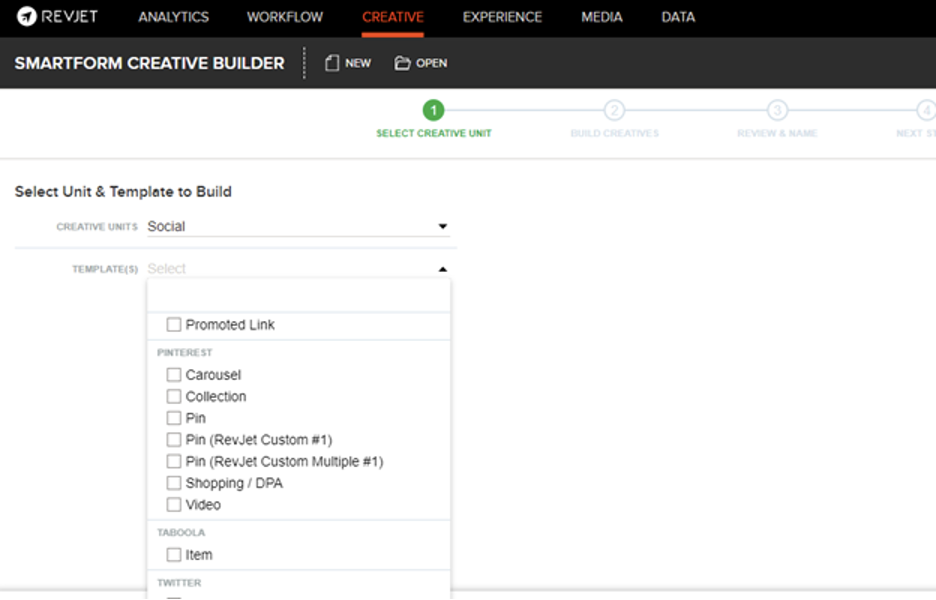This screenshot has width=936, height=600.
Task: Switch to the Workflow tab
Action: click(x=285, y=17)
